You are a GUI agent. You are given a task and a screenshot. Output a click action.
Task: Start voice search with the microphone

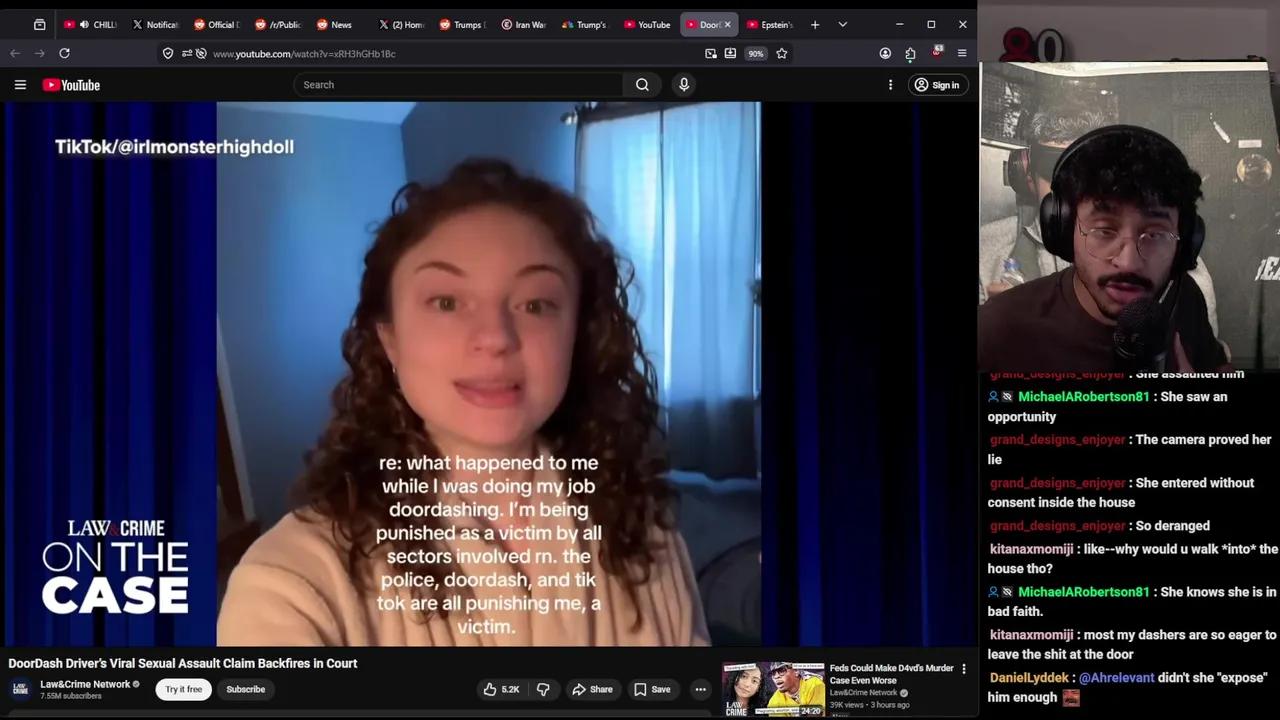pos(684,85)
